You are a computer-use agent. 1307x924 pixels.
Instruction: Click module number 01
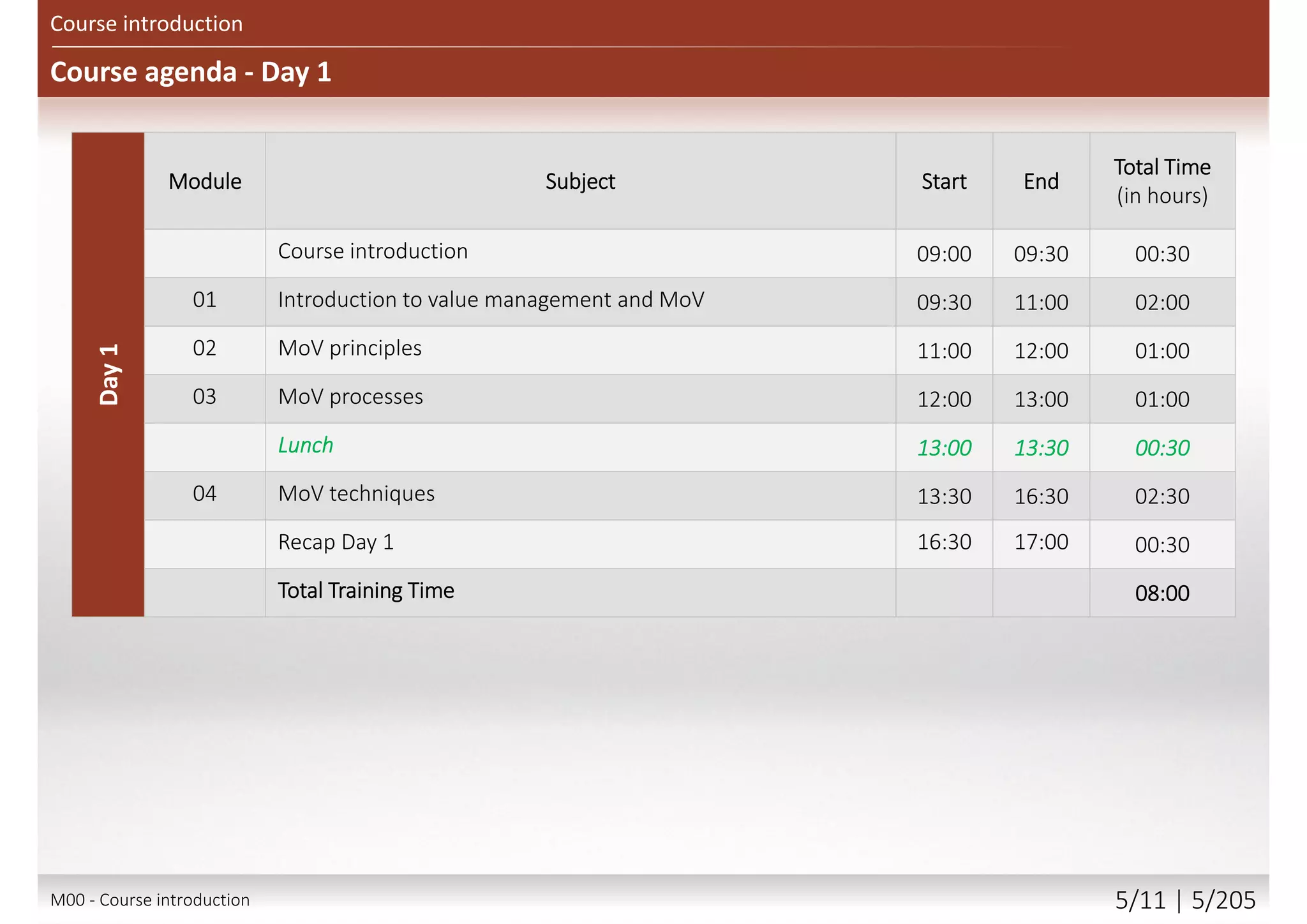(x=204, y=299)
